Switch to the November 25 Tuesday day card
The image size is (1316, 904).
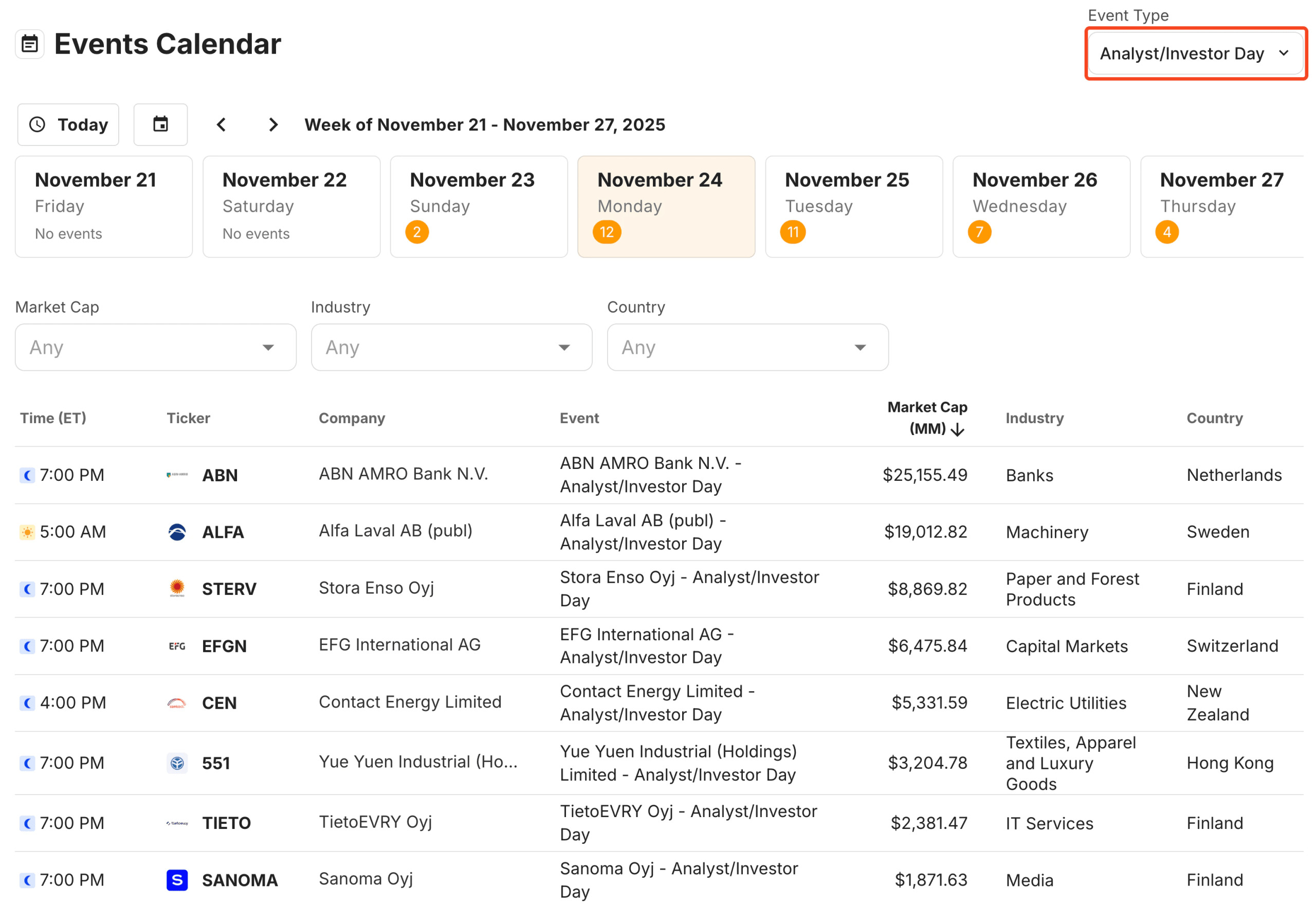853,206
